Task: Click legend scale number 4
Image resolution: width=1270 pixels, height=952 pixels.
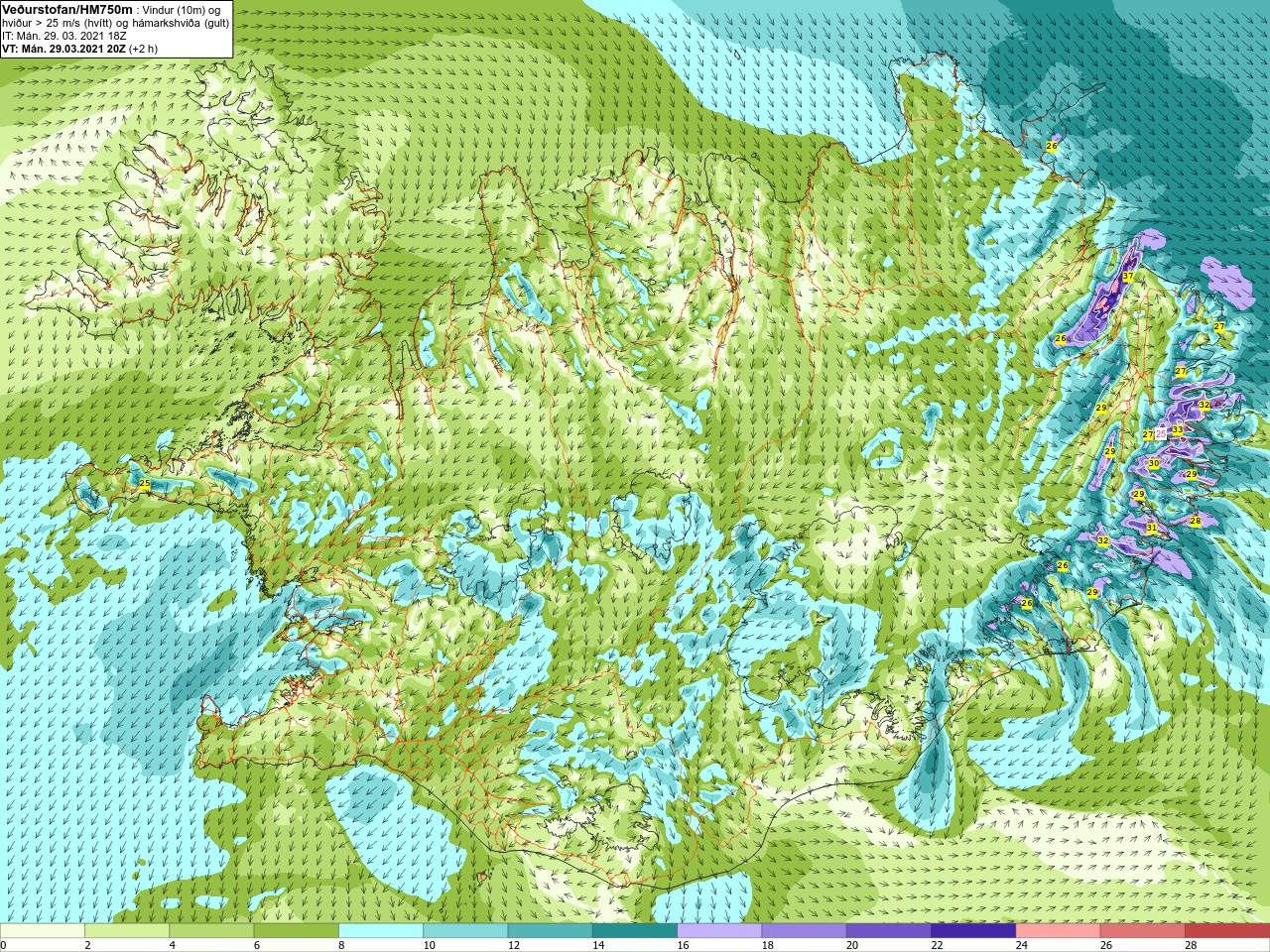Action: pos(172,945)
